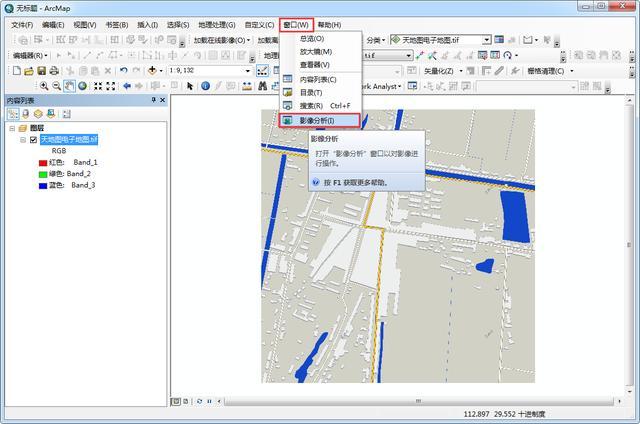Open the 加载在线影像(O) dropdown

pos(222,40)
